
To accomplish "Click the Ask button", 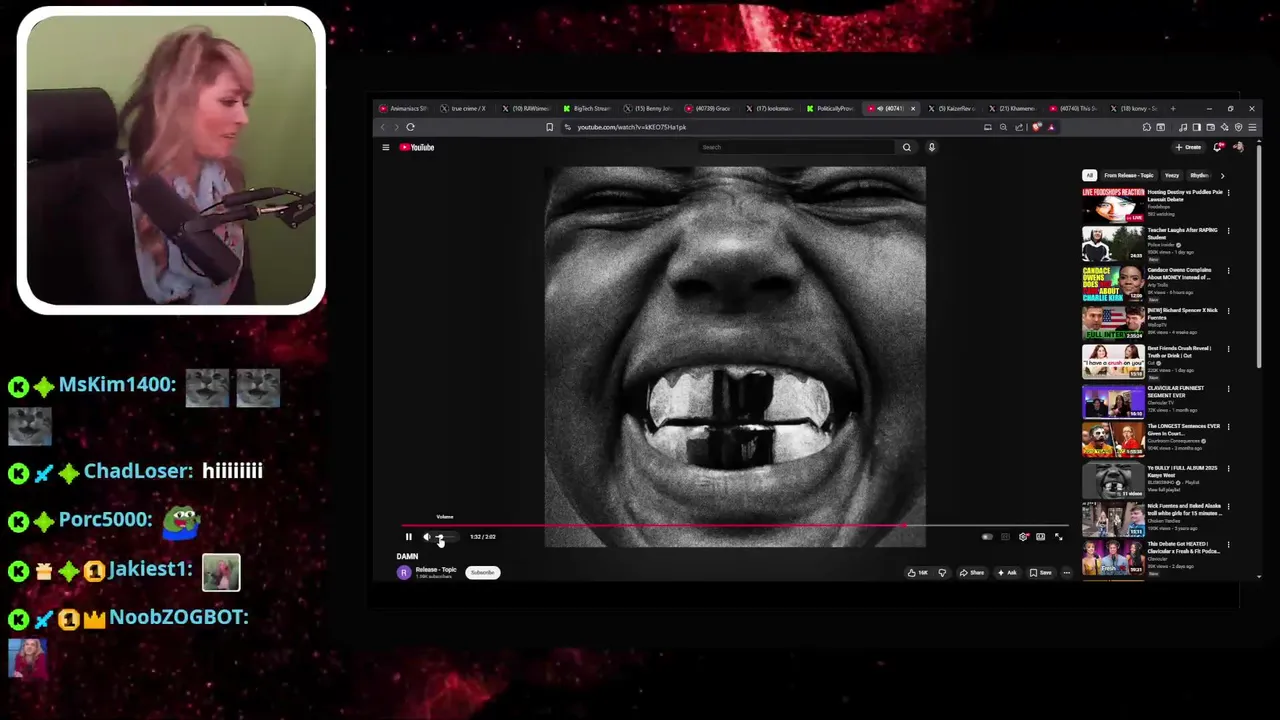I will point(1007,573).
